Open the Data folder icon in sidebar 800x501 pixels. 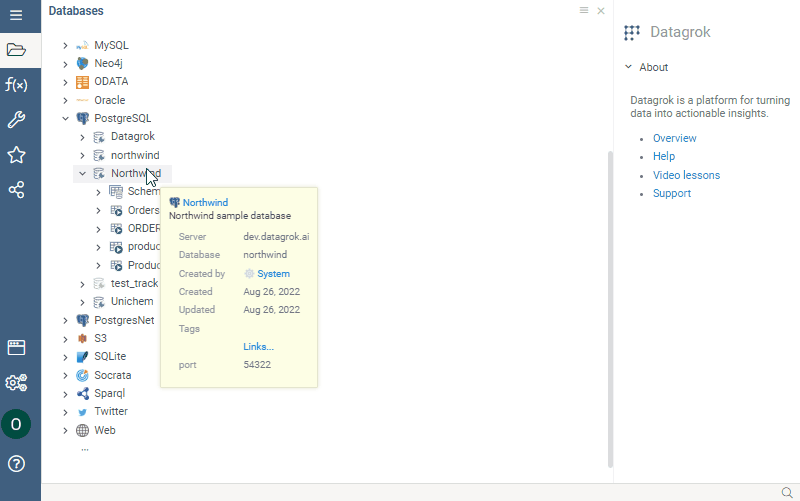pos(16,50)
